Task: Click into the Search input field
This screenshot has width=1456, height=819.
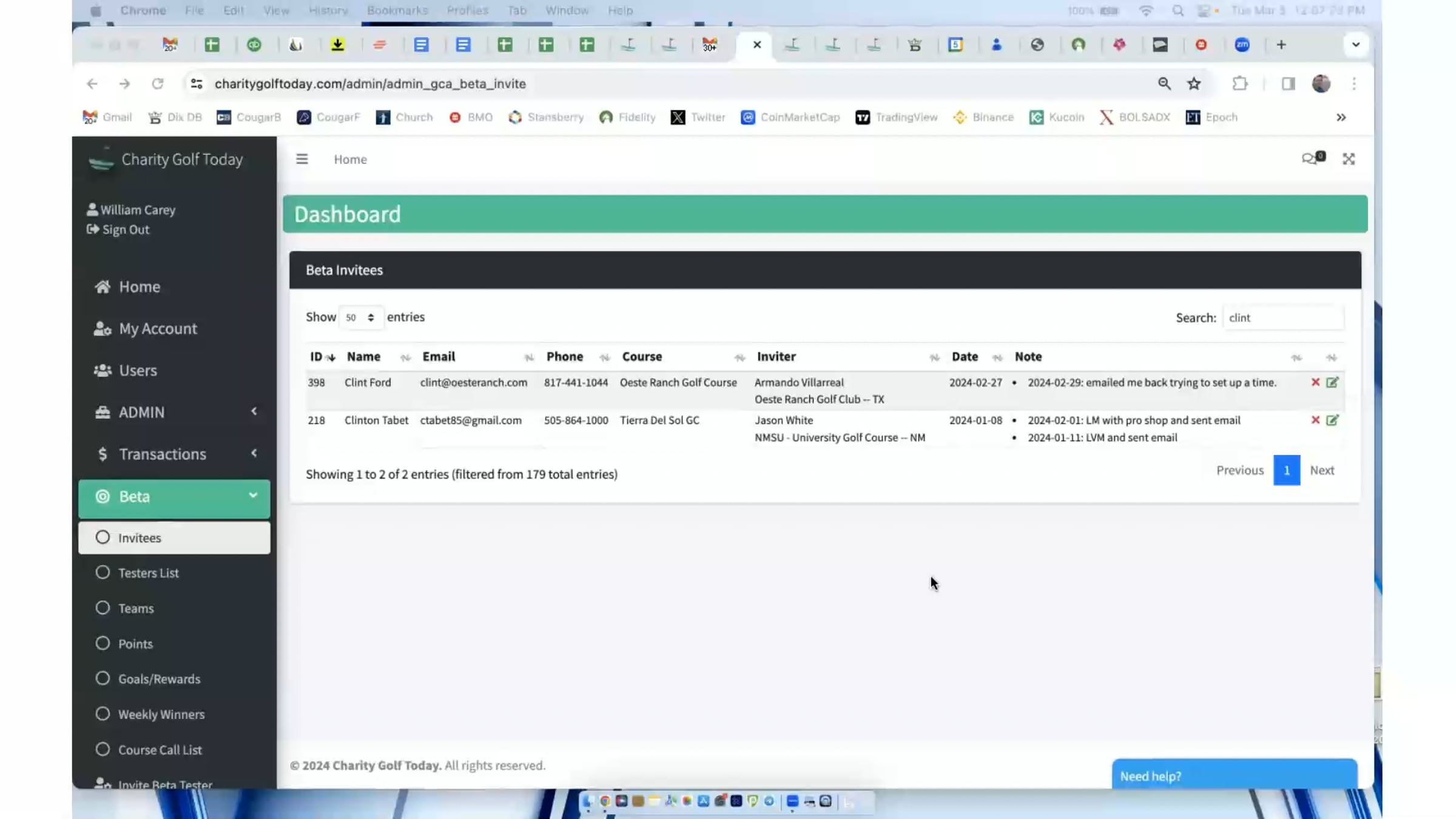Action: (1282, 317)
